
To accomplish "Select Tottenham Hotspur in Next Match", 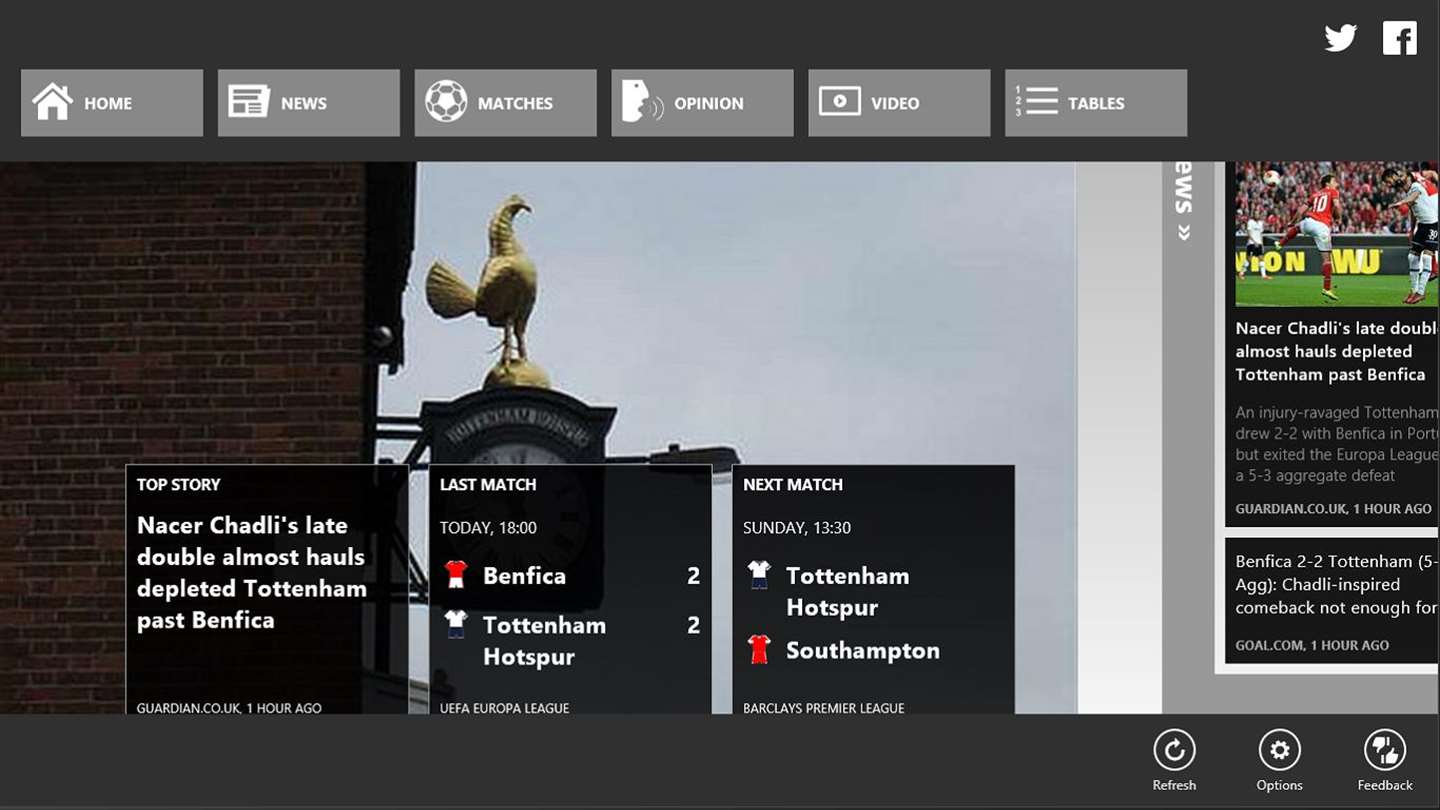I will click(847, 591).
